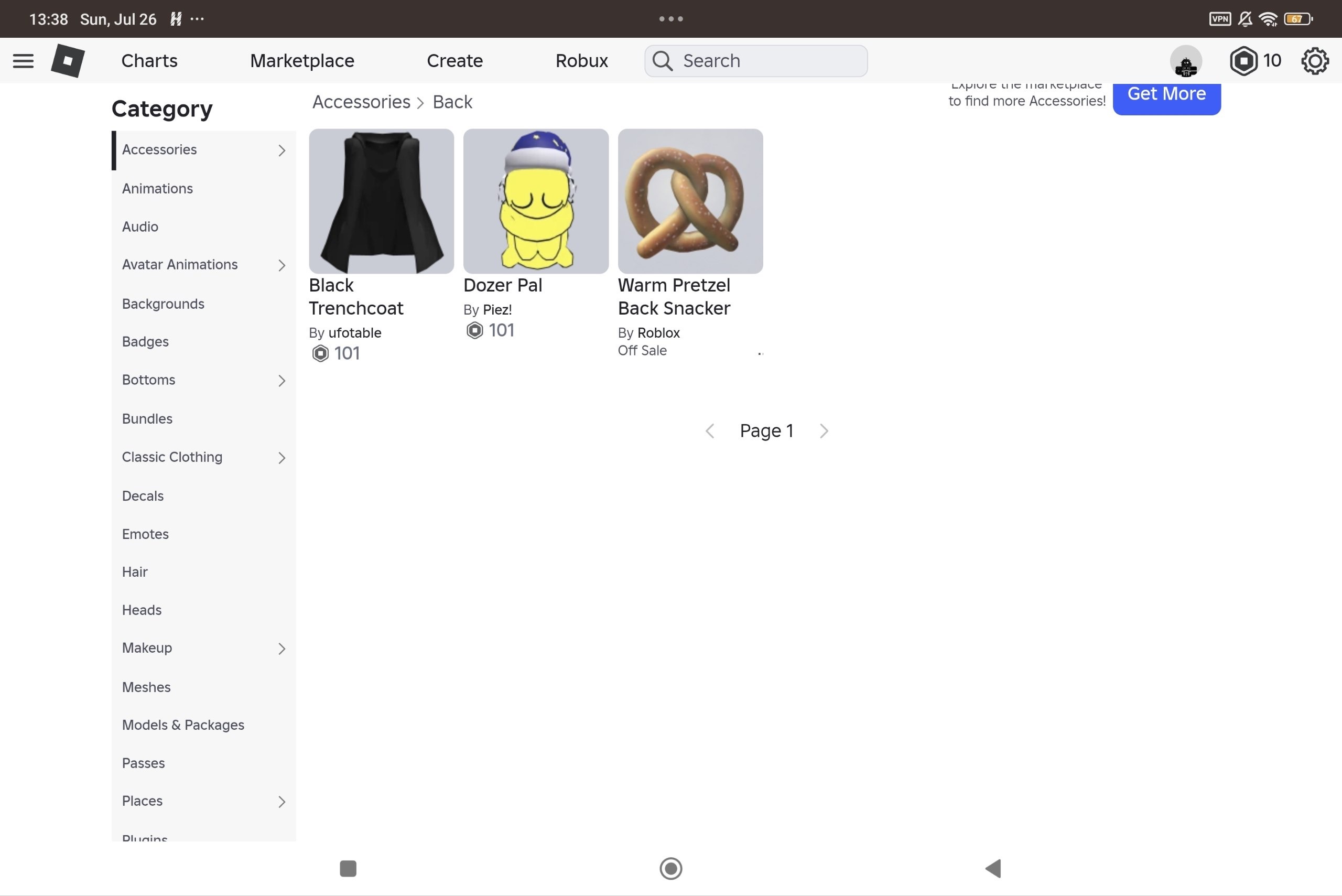
Task: Open the Warm Pretzel Back Snacker thumbnail
Action: 690,201
